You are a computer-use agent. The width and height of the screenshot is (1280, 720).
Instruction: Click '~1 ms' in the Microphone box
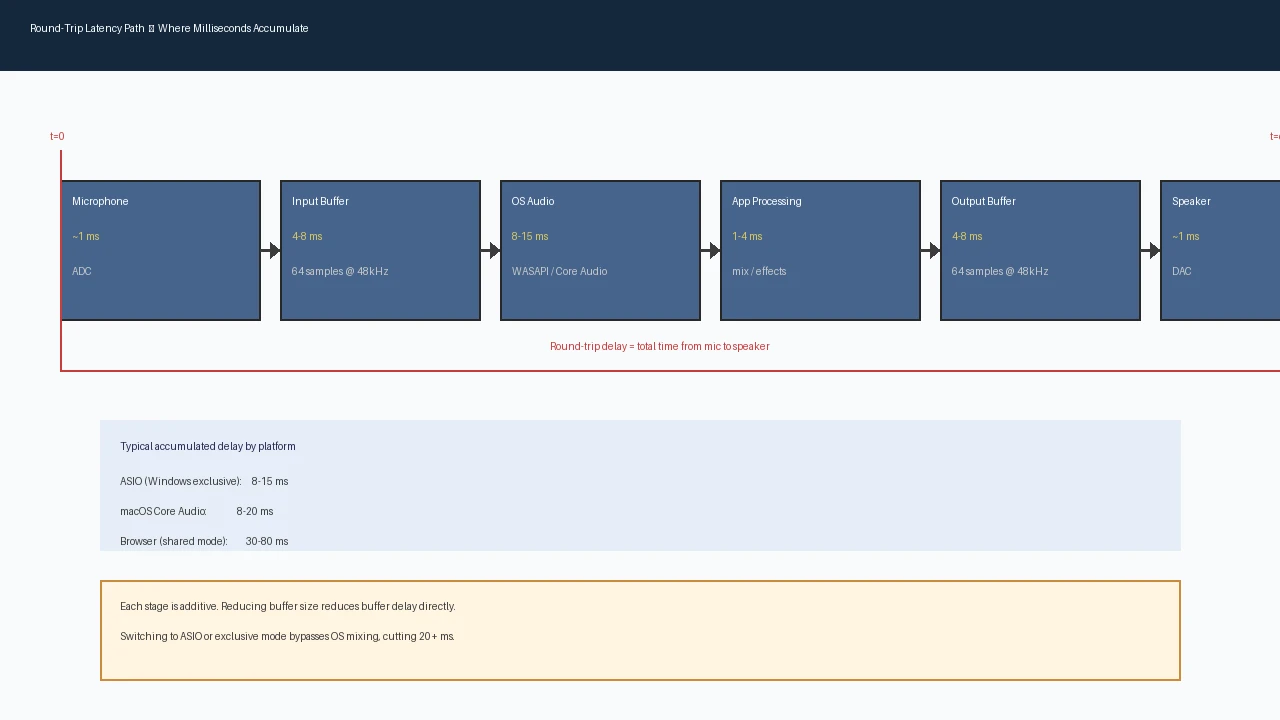[86, 236]
